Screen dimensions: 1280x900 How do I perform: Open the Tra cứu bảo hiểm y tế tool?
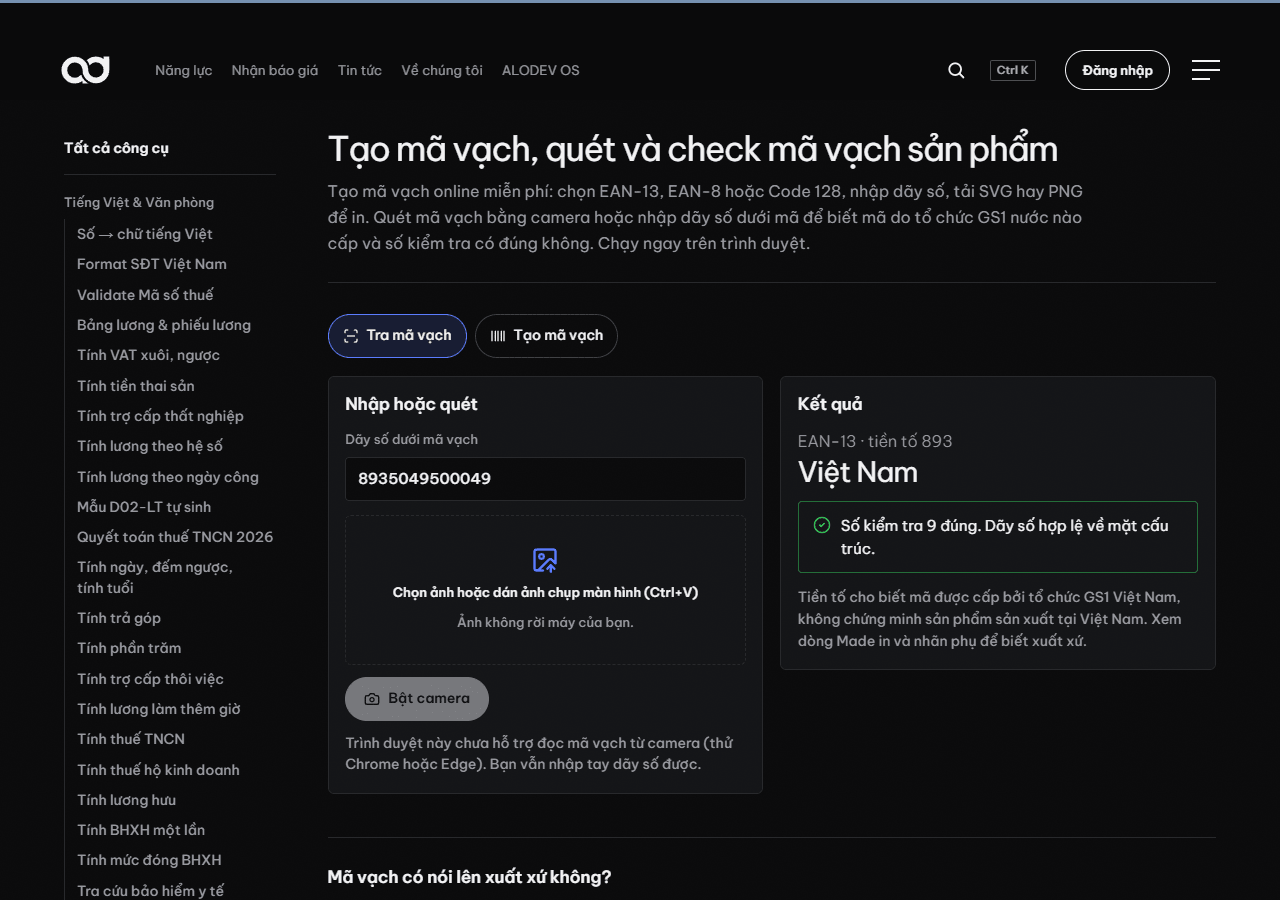(150, 891)
